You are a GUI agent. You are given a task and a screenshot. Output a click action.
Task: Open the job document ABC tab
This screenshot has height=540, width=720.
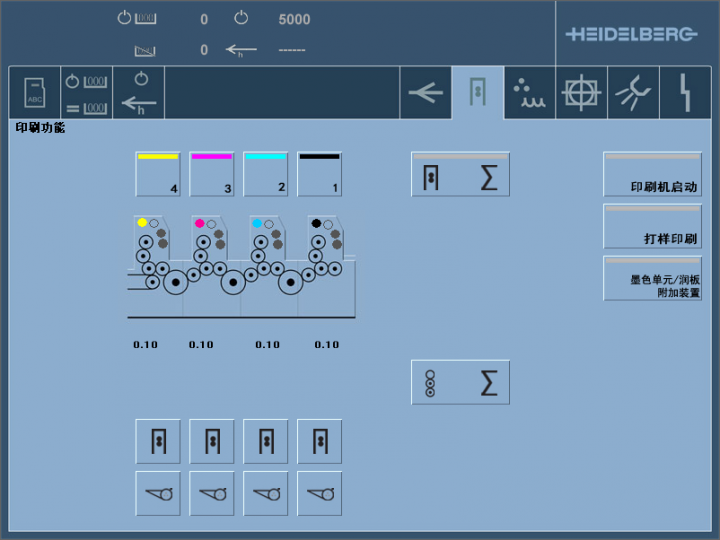point(35,92)
